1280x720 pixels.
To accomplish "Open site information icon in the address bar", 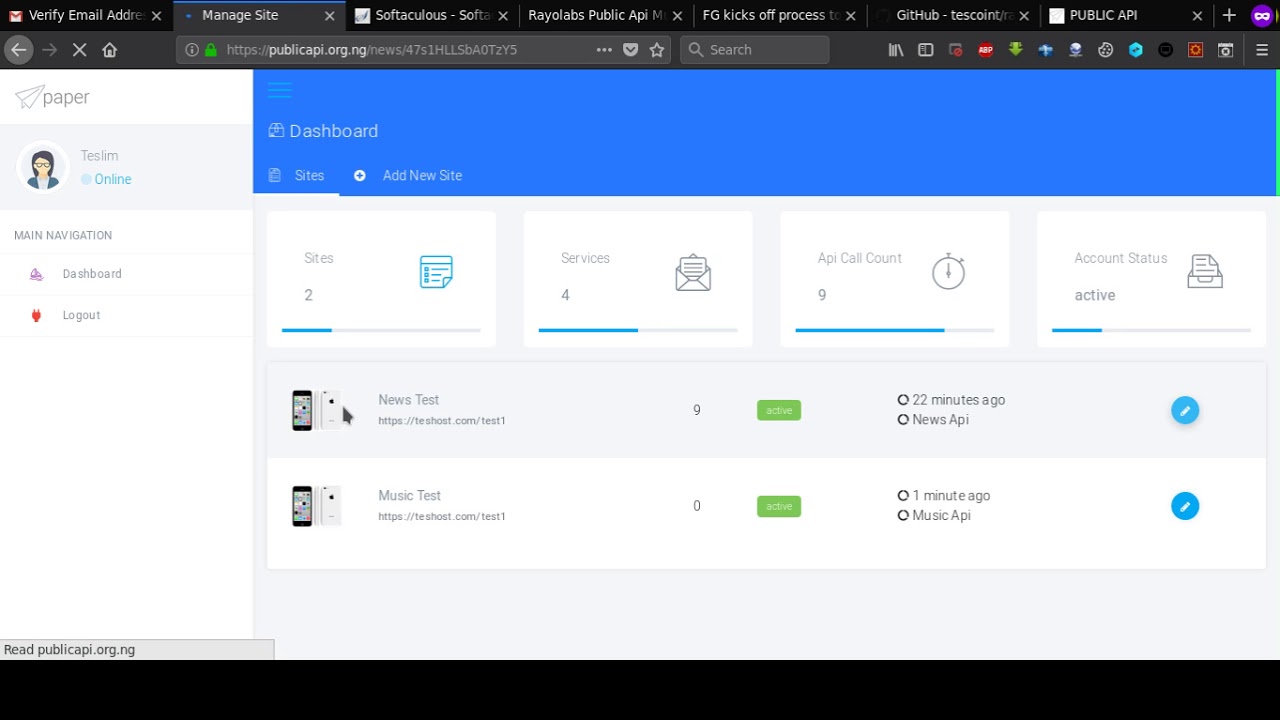I will coord(191,50).
